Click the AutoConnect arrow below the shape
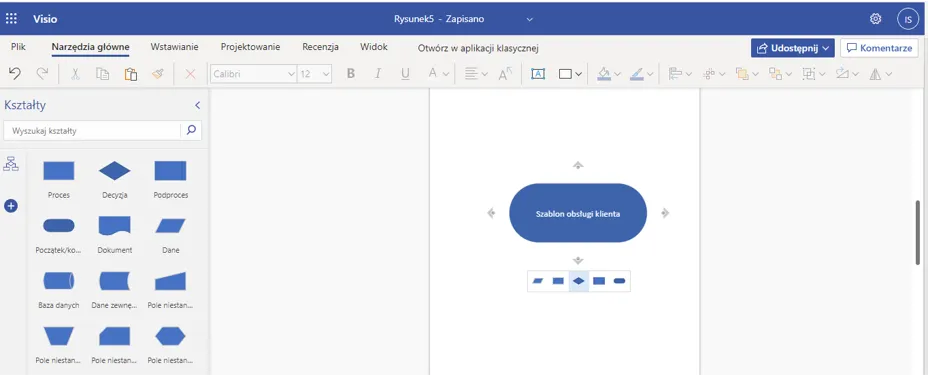Viewport: 928px width, 375px height. [578, 260]
